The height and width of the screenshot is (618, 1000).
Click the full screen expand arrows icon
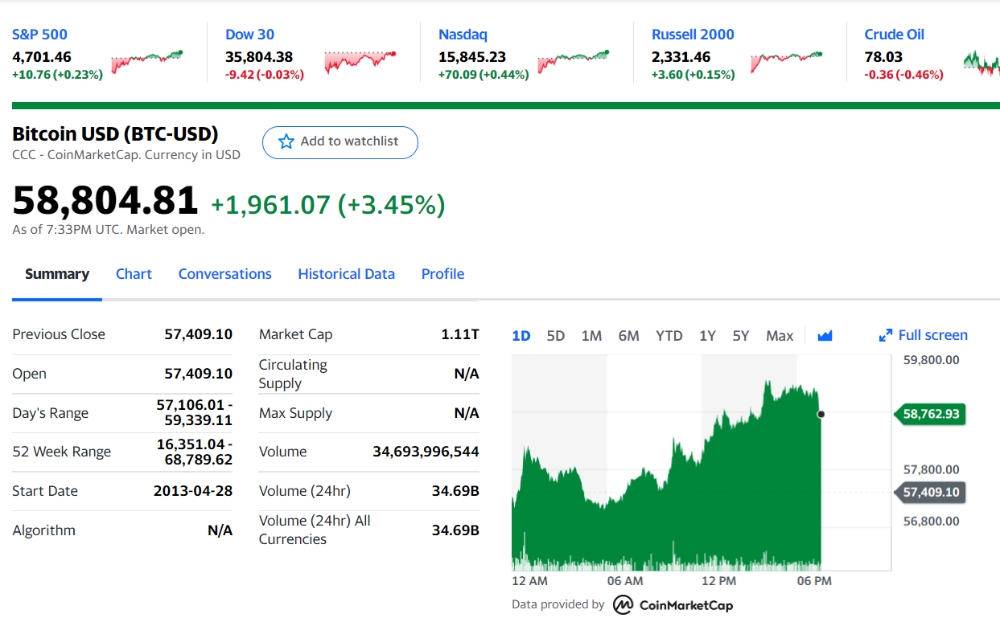click(885, 335)
